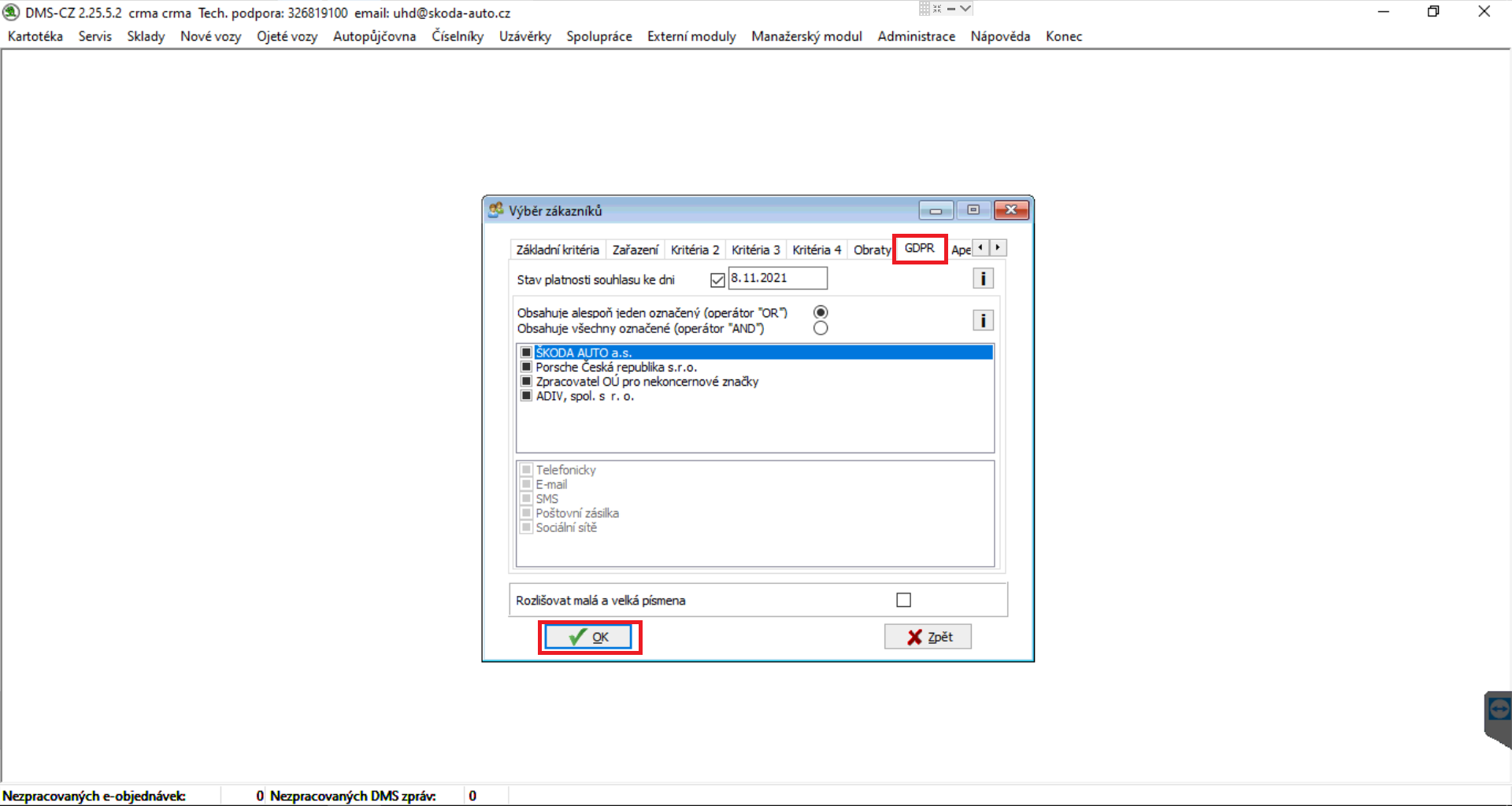Open the Číselníky menu
The height and width of the screenshot is (806, 1512).
coord(457,36)
